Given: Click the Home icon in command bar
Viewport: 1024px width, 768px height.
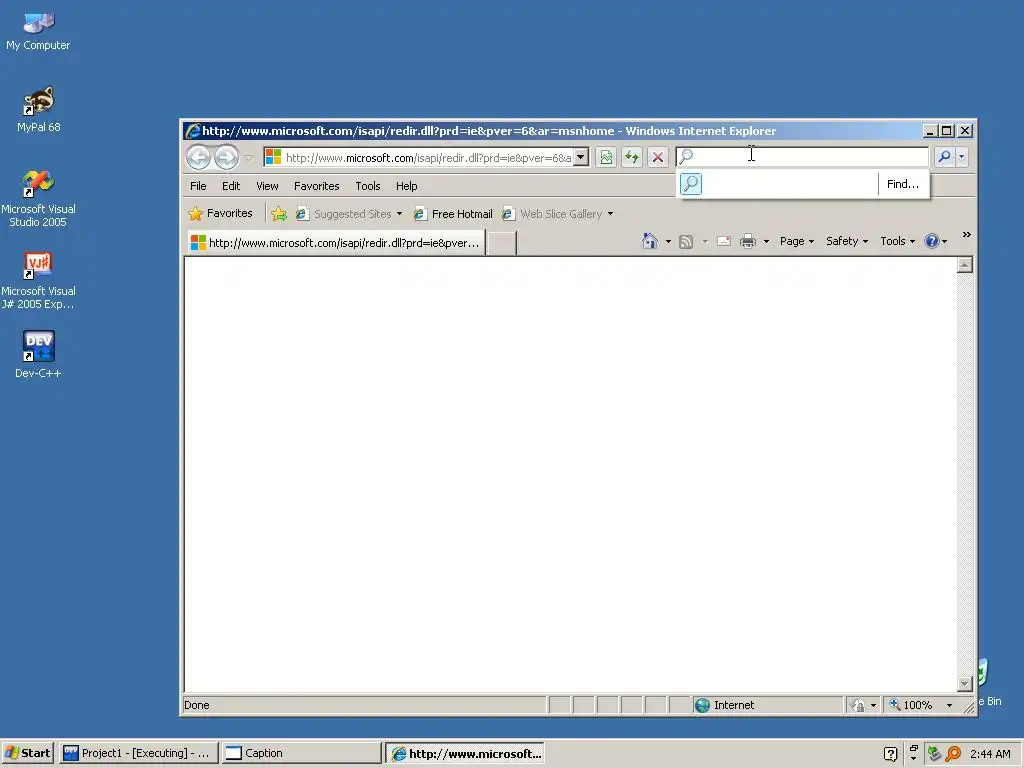Looking at the screenshot, I should tap(650, 241).
